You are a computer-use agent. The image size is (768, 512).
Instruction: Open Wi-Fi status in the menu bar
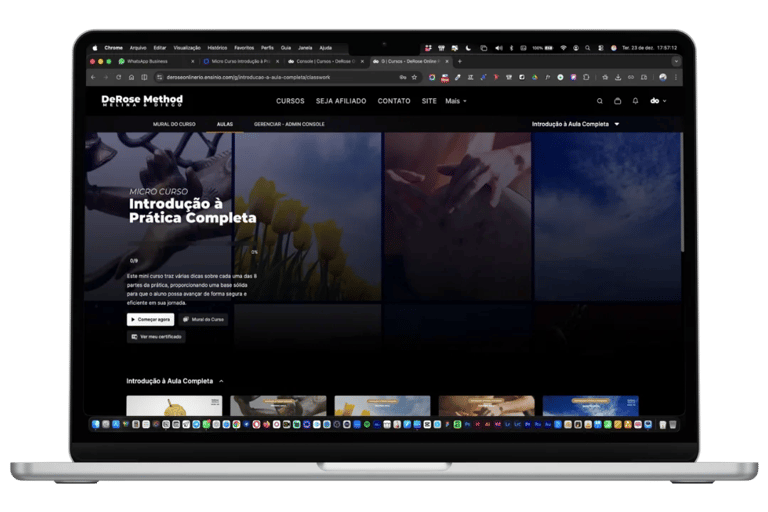(563, 48)
